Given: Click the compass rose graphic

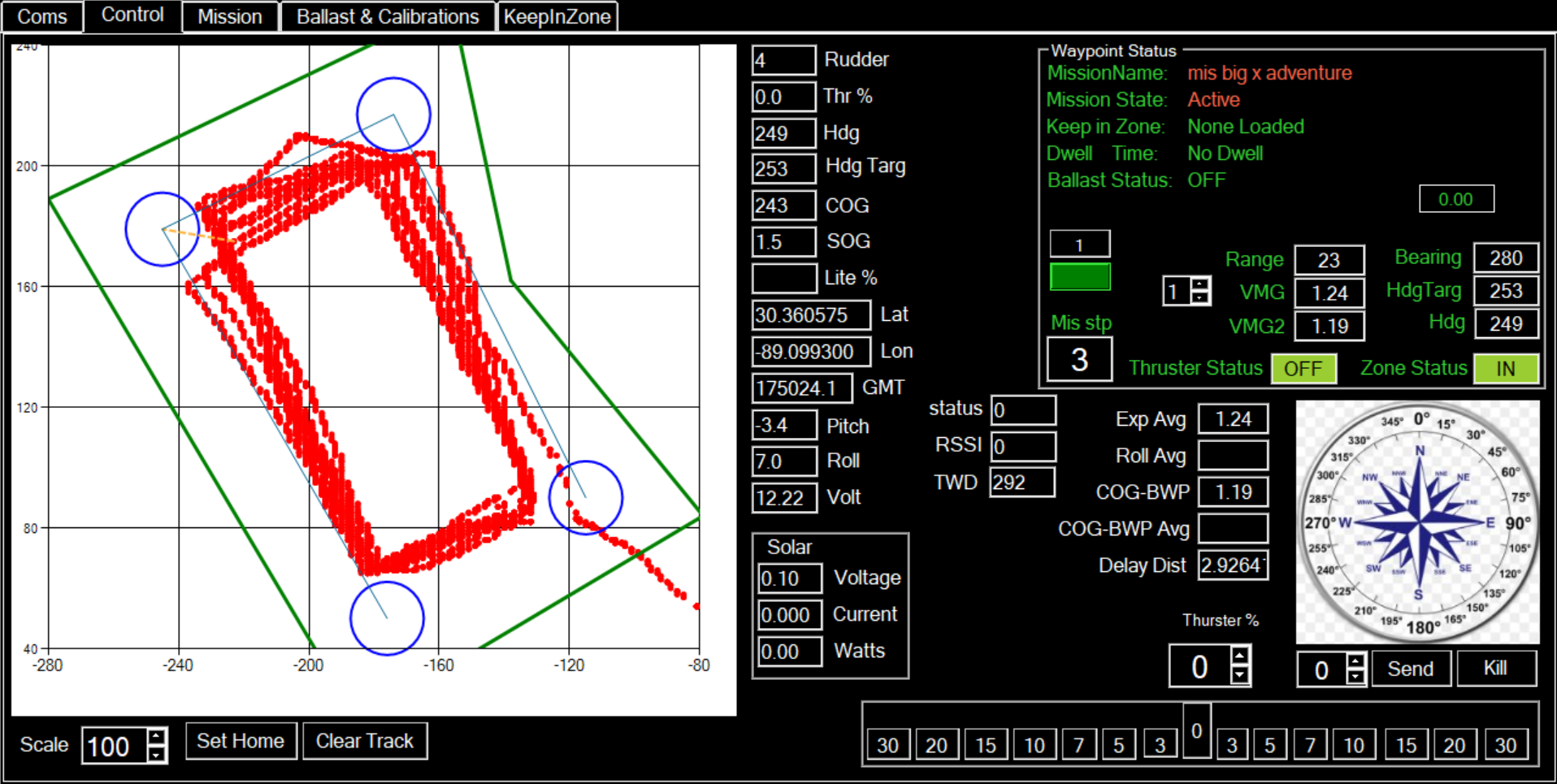Looking at the screenshot, I should 1417,522.
